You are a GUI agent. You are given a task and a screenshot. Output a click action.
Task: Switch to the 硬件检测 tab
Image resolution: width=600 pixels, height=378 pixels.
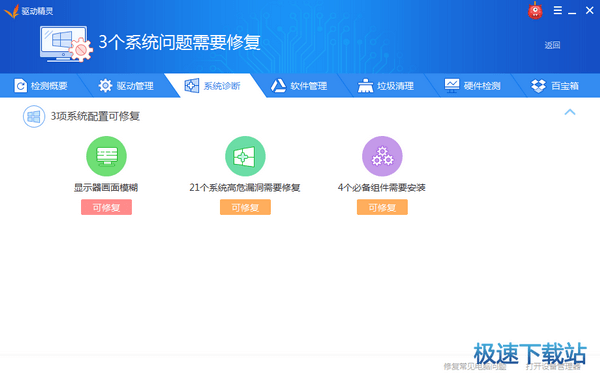click(x=472, y=86)
